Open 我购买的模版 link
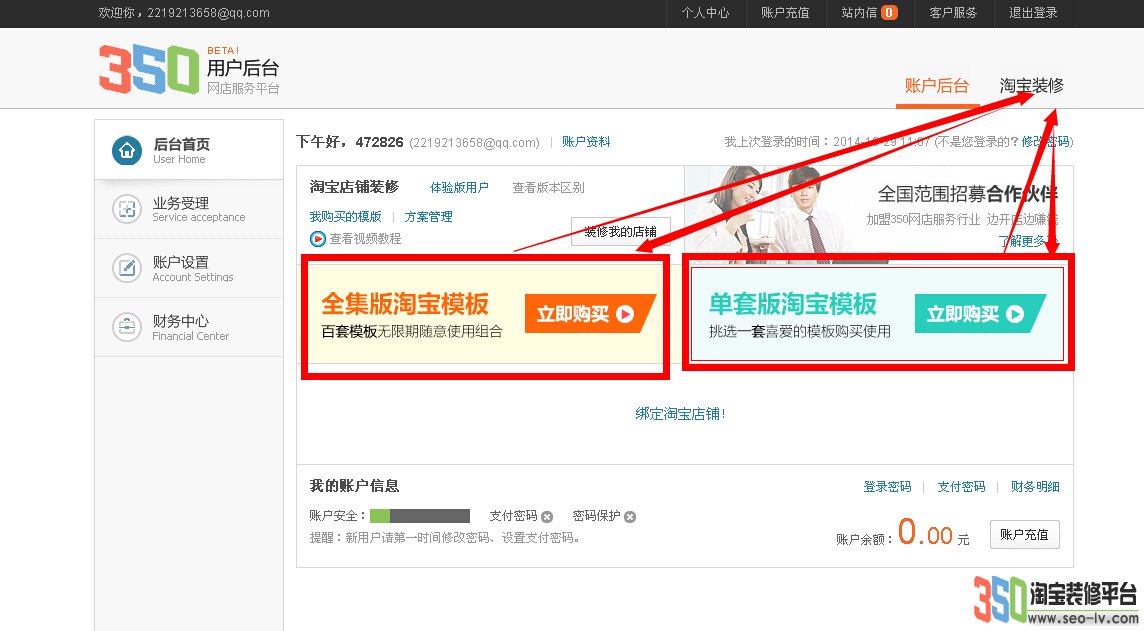Screen dimensions: 1144x631 [x=345, y=217]
